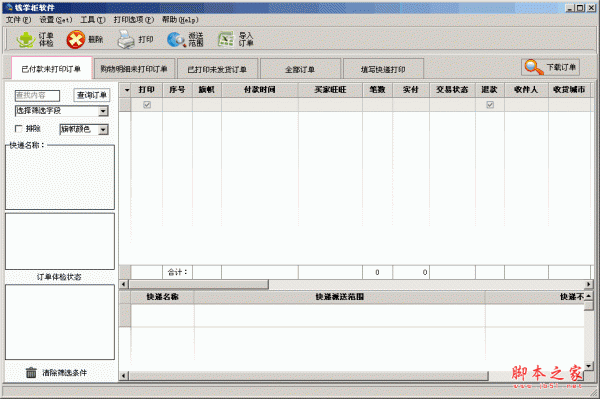Click the courier grid horizontal scrollbar thumb
Viewport: 600px width, 399px height.
click(x=308, y=376)
